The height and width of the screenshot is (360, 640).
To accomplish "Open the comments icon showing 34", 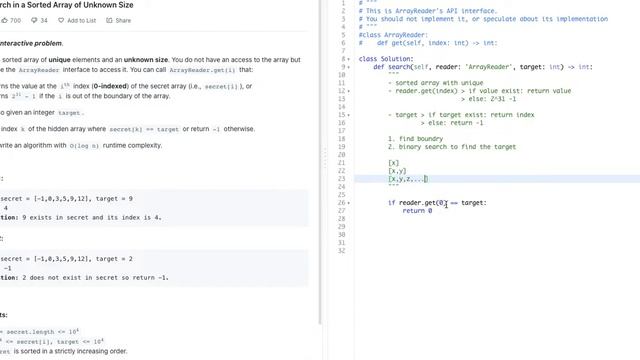I will tap(34, 20).
